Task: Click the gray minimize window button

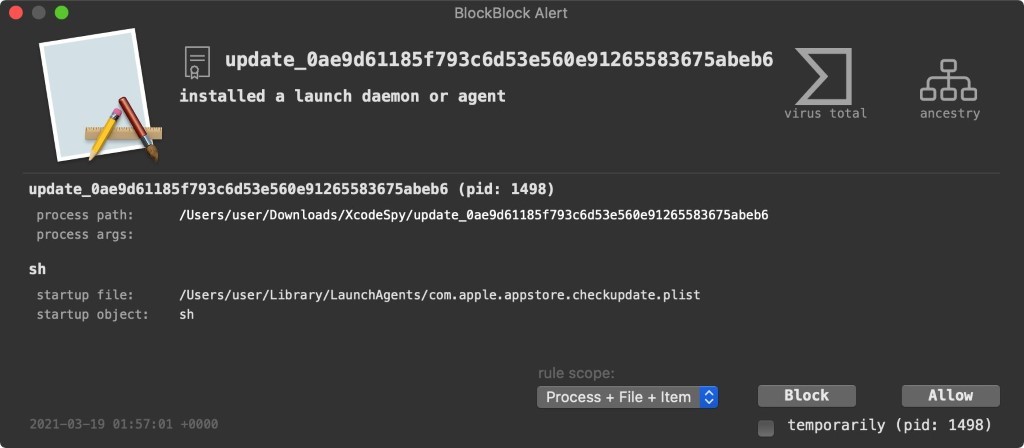Action: (x=39, y=12)
